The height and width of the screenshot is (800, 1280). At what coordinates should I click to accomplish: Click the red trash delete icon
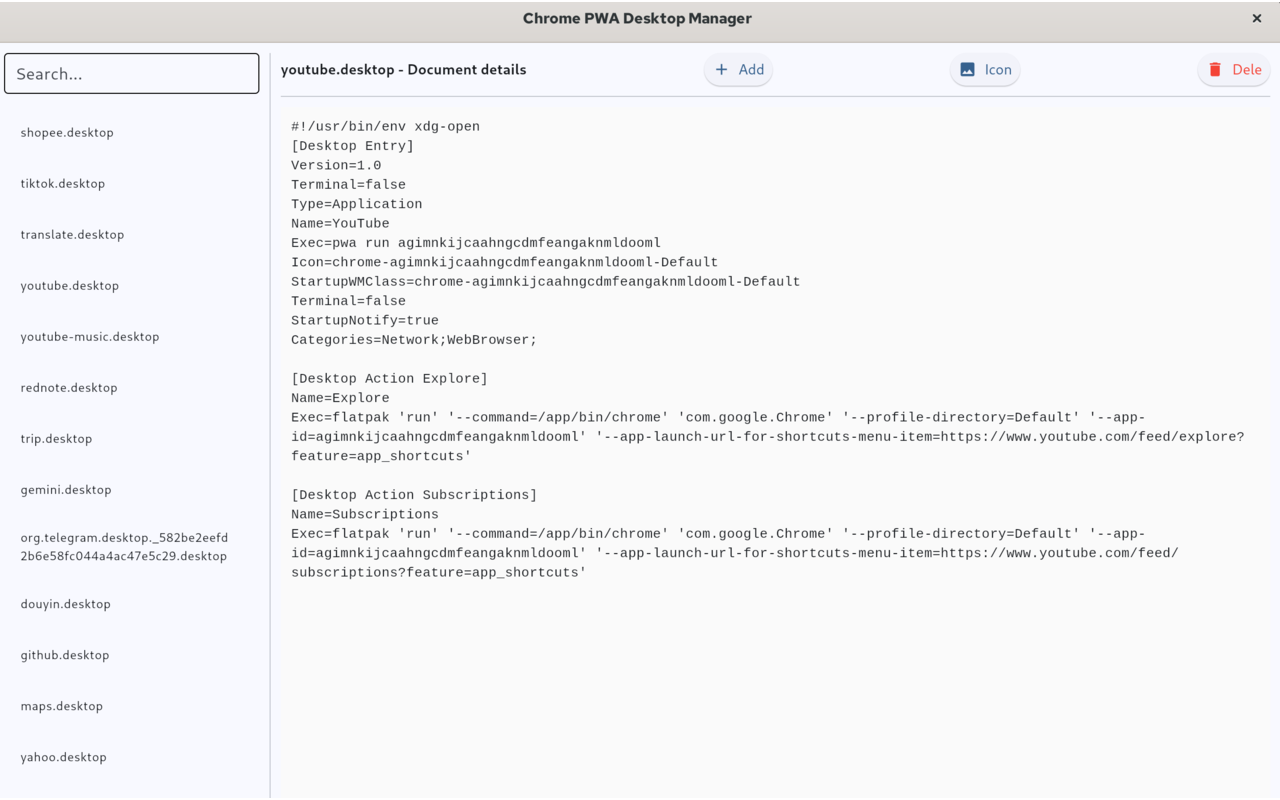click(x=1215, y=70)
